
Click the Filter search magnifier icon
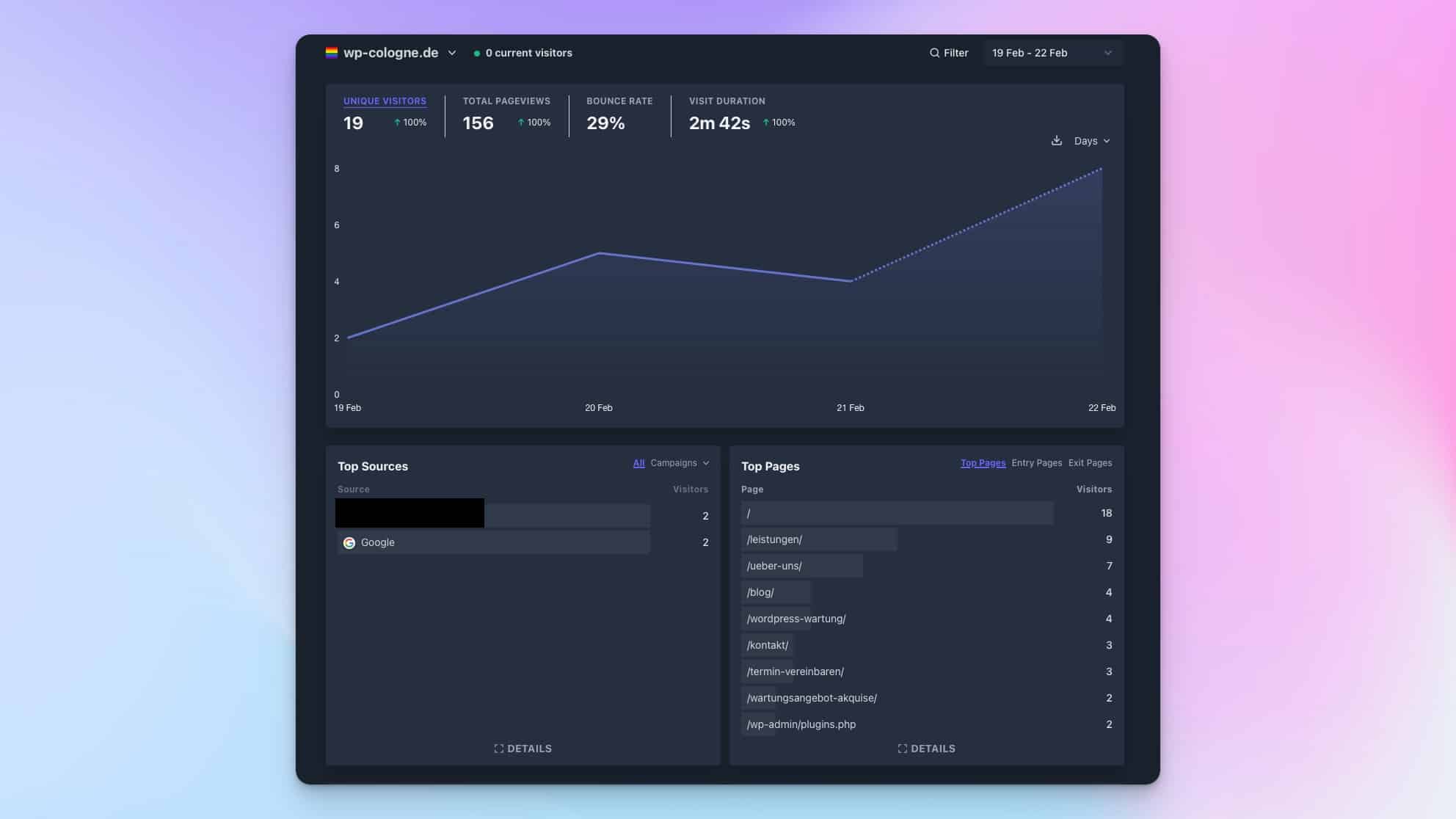click(x=934, y=53)
